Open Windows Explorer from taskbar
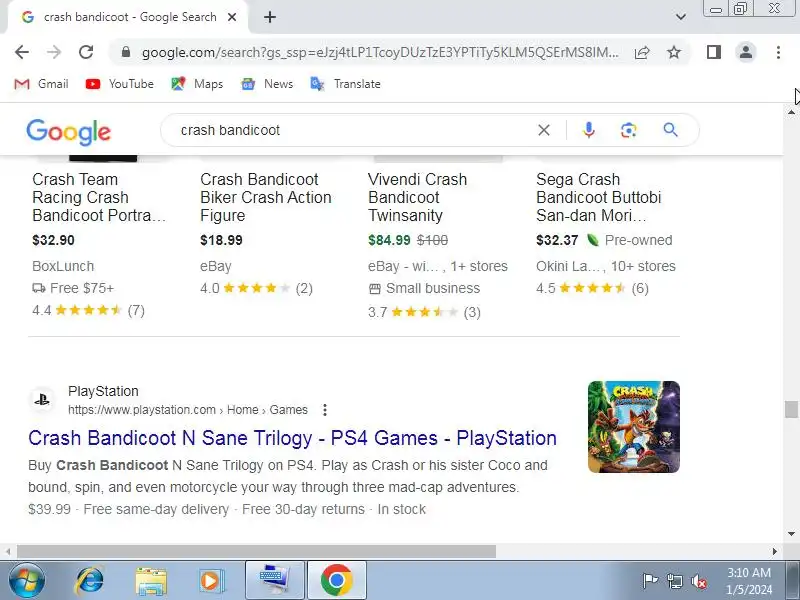The height and width of the screenshot is (600, 800). coord(151,581)
